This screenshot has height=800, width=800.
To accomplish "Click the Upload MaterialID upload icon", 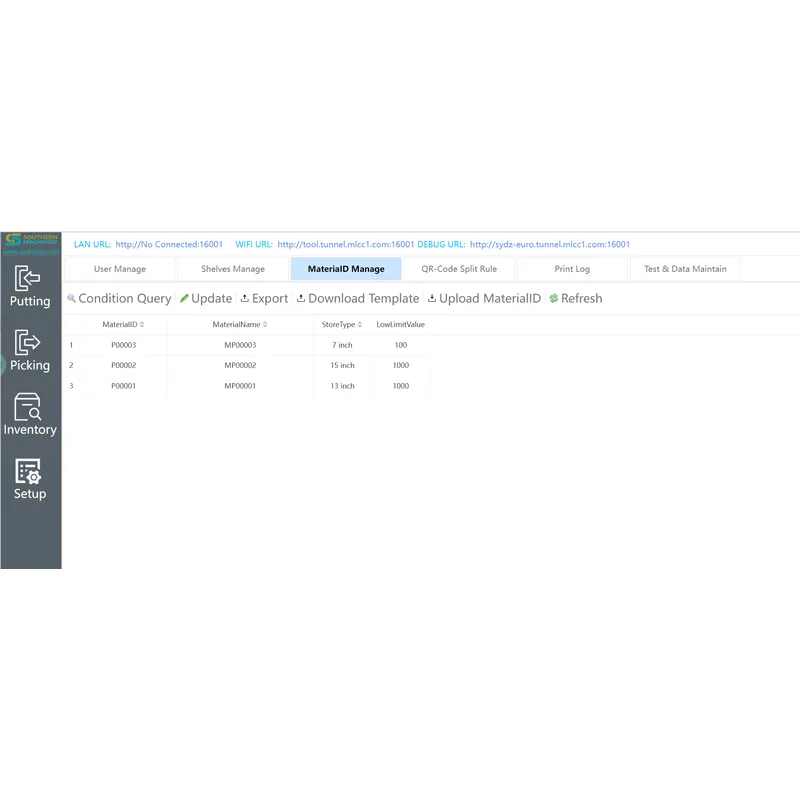I will pyautogui.click(x=430, y=298).
